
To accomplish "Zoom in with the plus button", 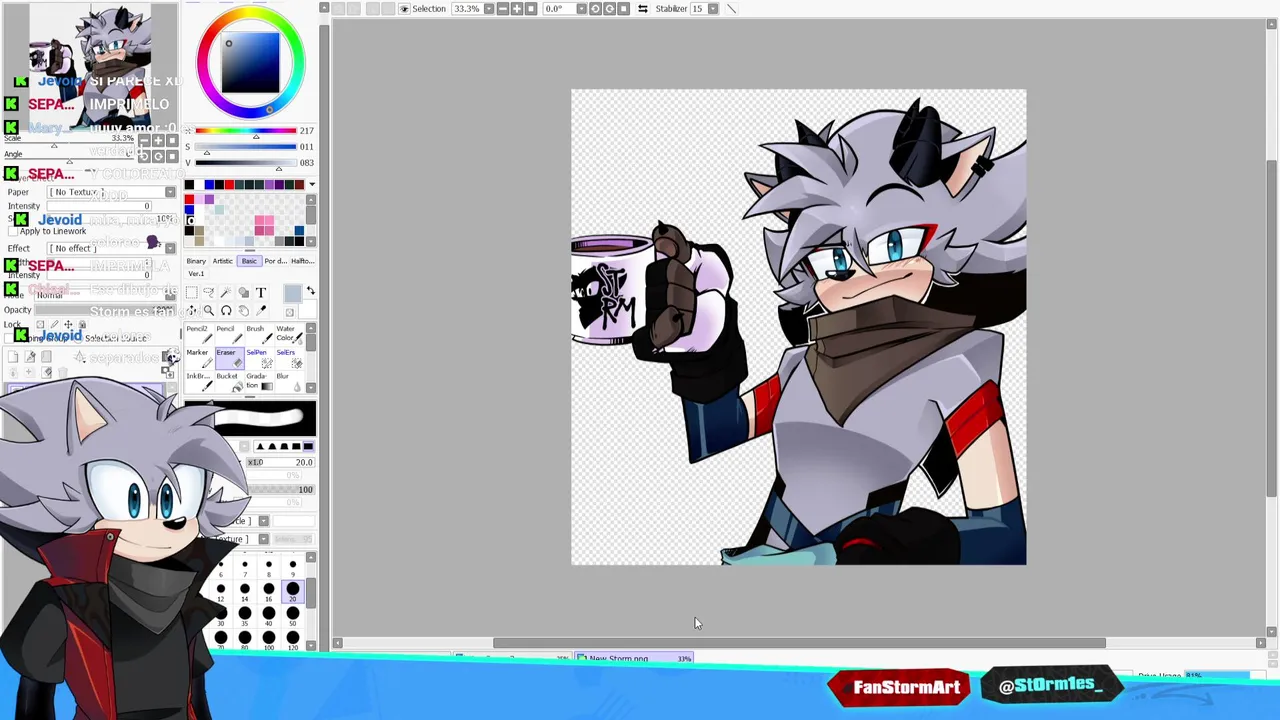I will pyautogui.click(x=517, y=8).
